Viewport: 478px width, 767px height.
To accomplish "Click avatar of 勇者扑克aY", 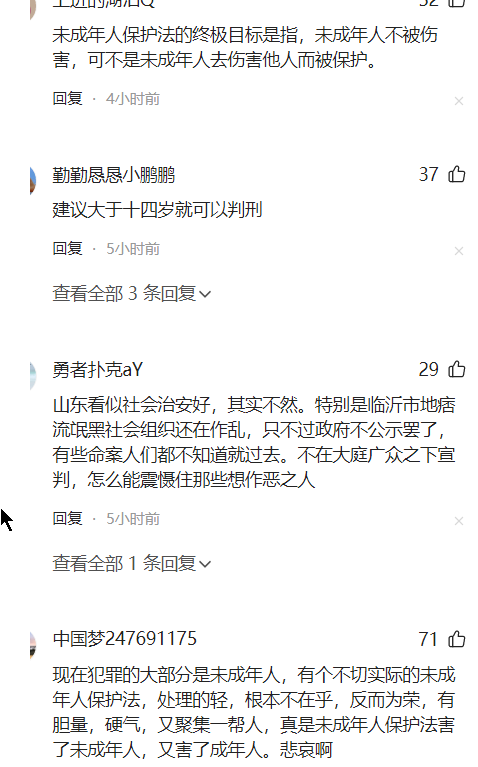I will pos(33,376).
